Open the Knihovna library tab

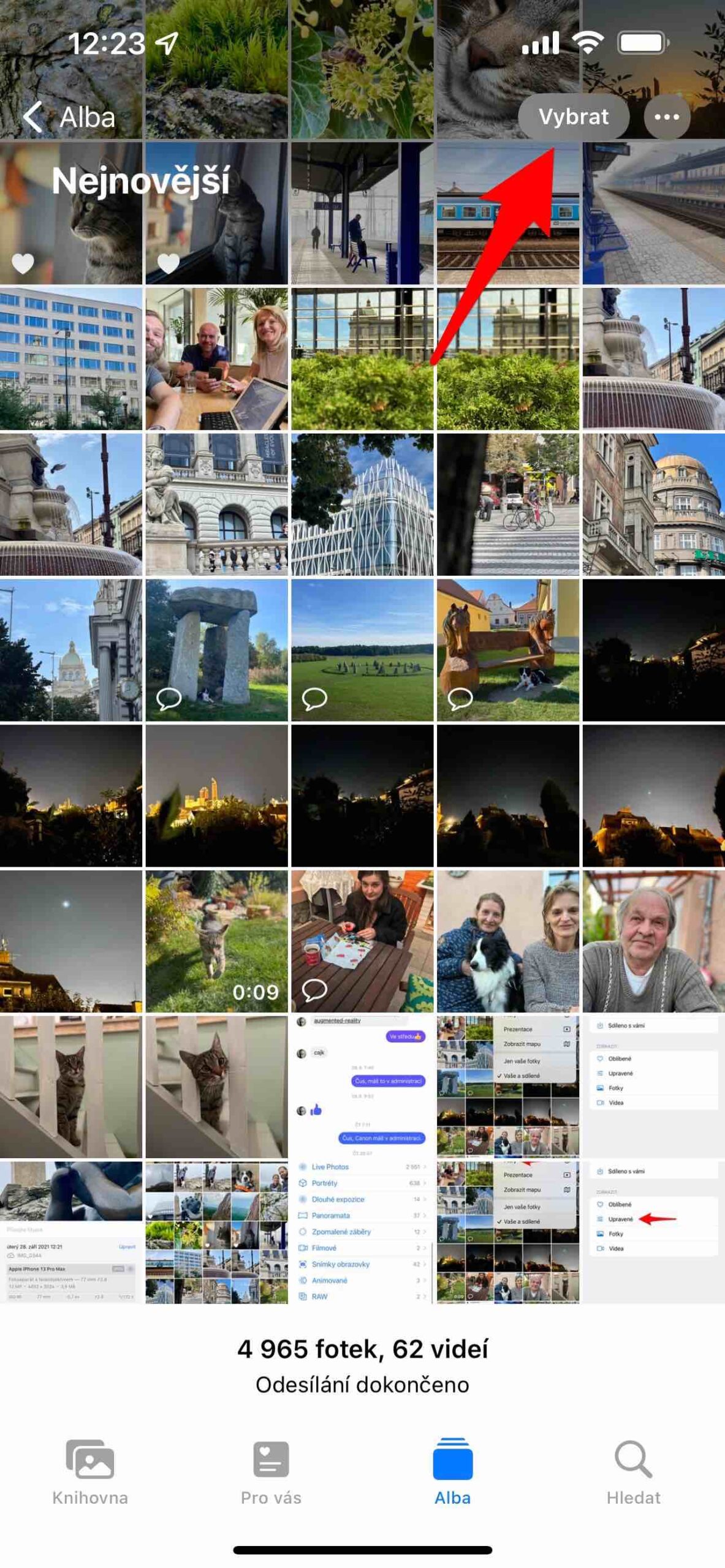[x=90, y=1471]
